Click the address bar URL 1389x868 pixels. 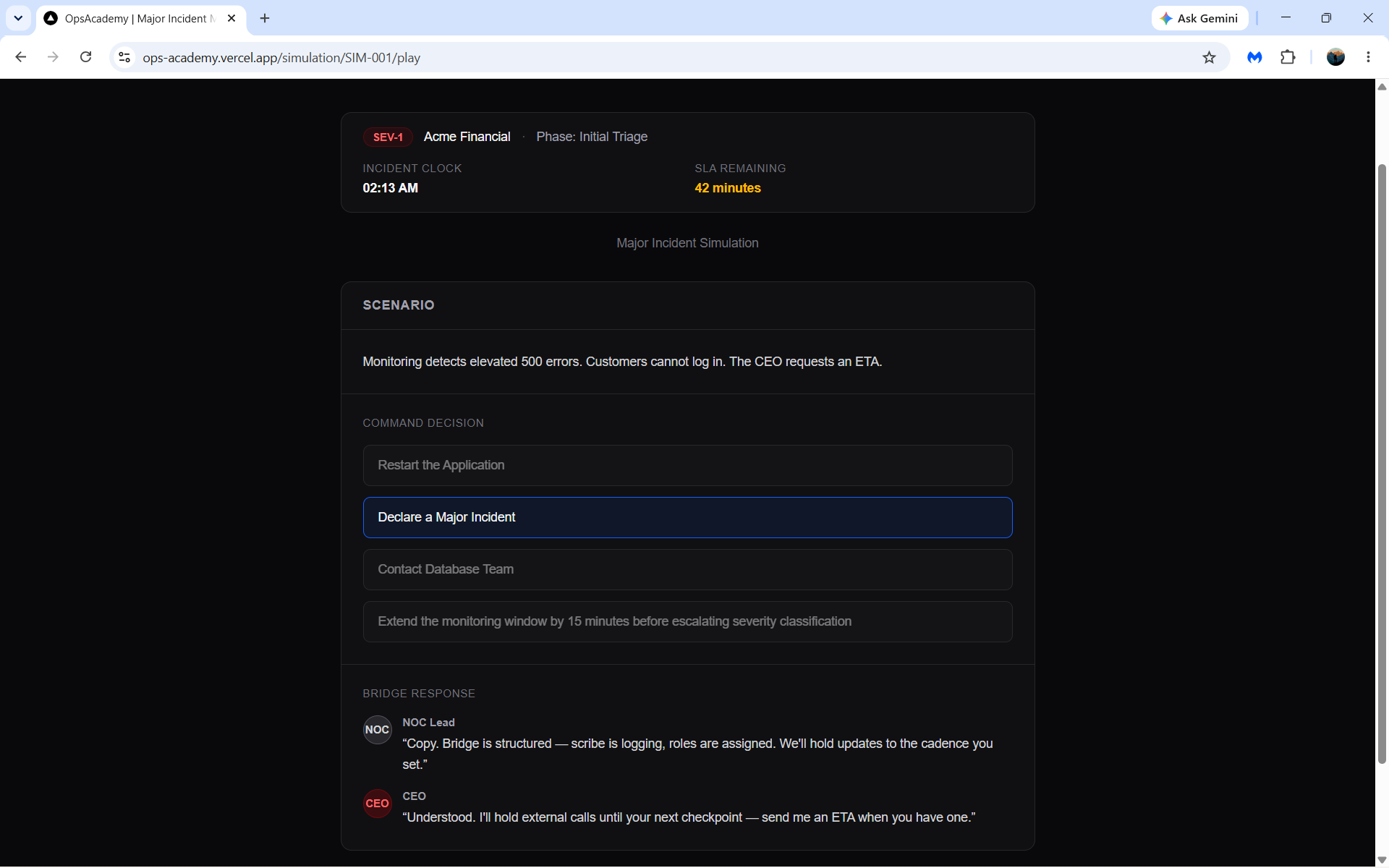[x=281, y=57]
